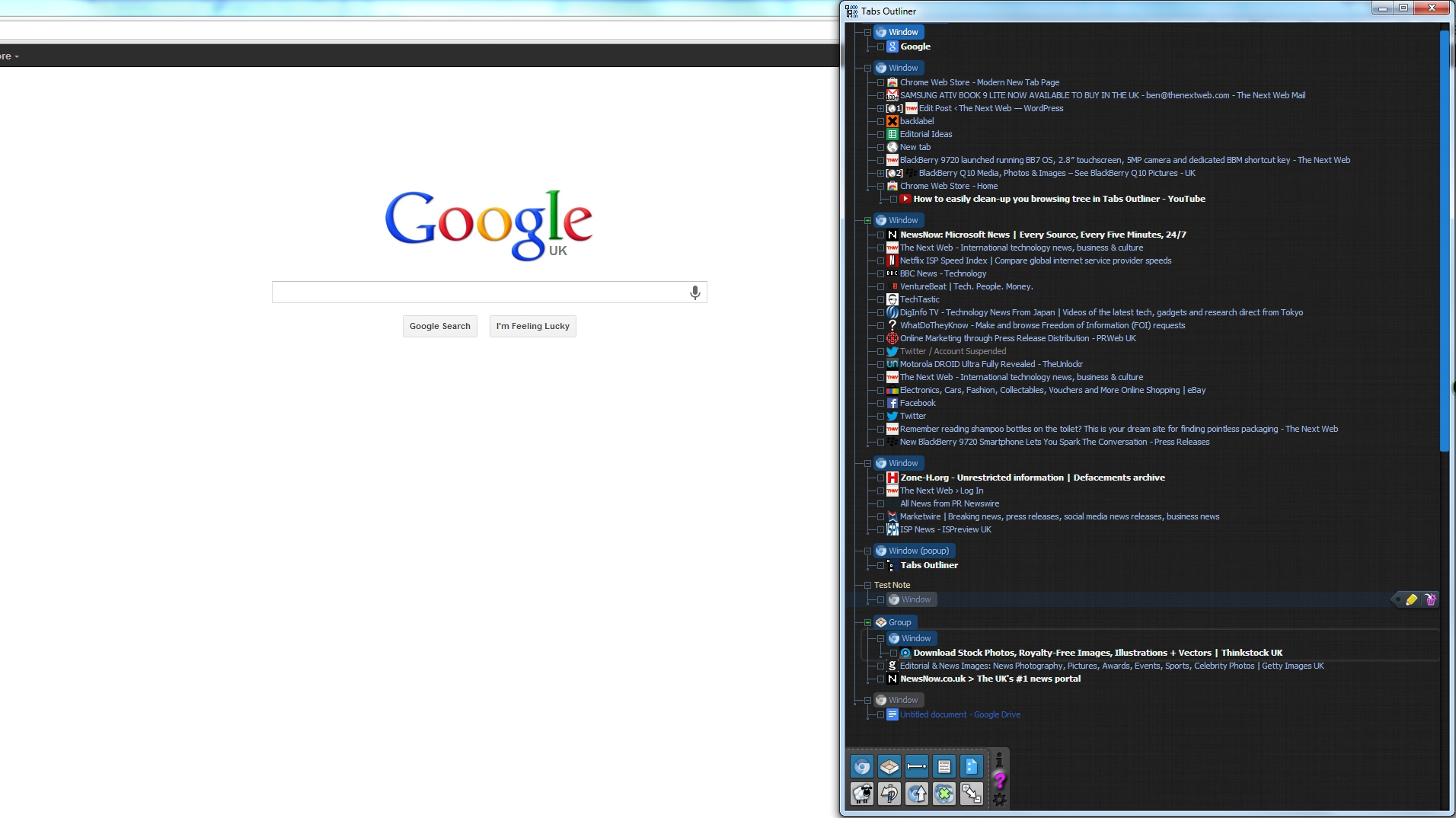Click the expand/collapse all plus-minus icon
This screenshot has height=818, width=1456.
972,794
